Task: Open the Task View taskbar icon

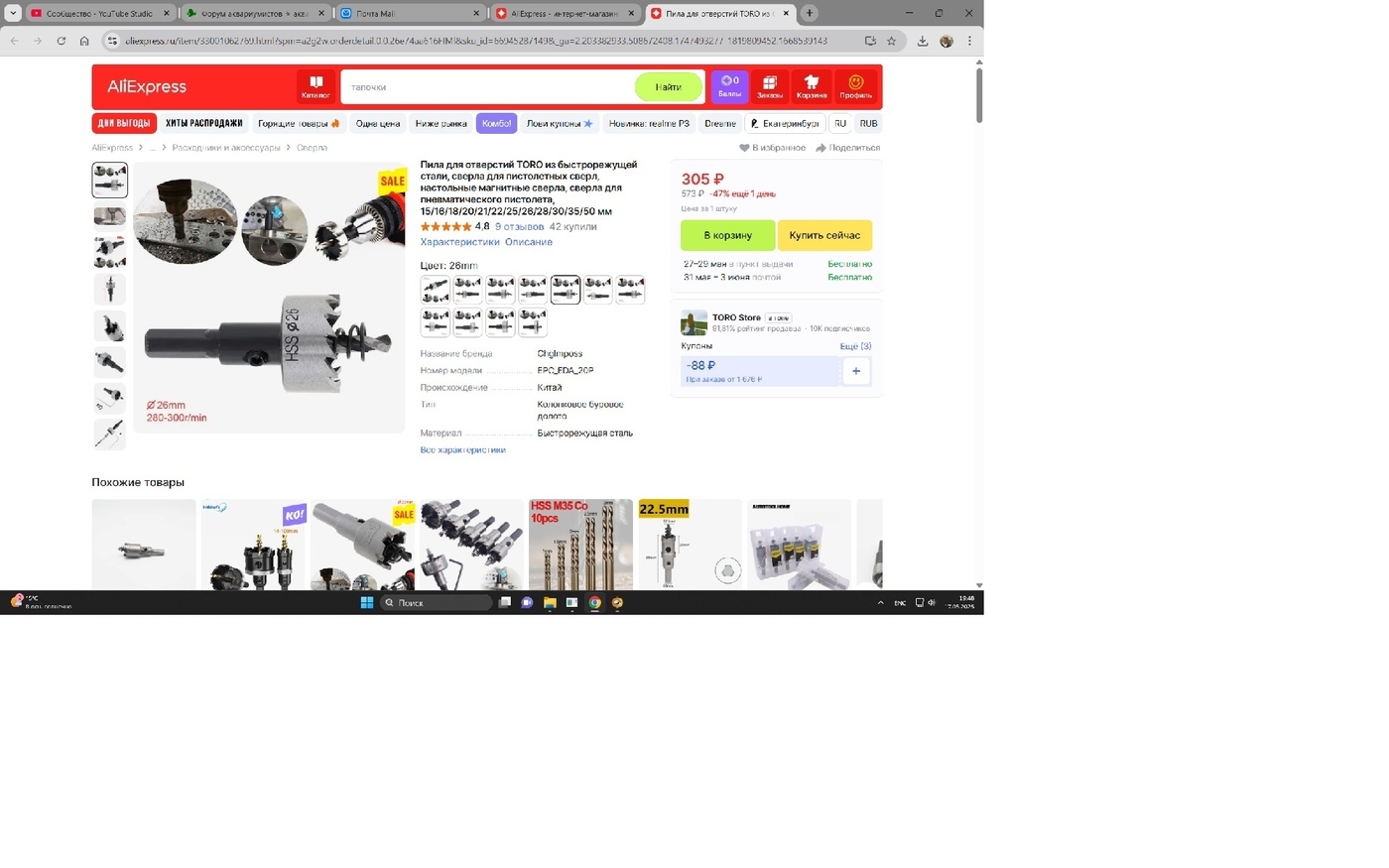Action: point(505,602)
